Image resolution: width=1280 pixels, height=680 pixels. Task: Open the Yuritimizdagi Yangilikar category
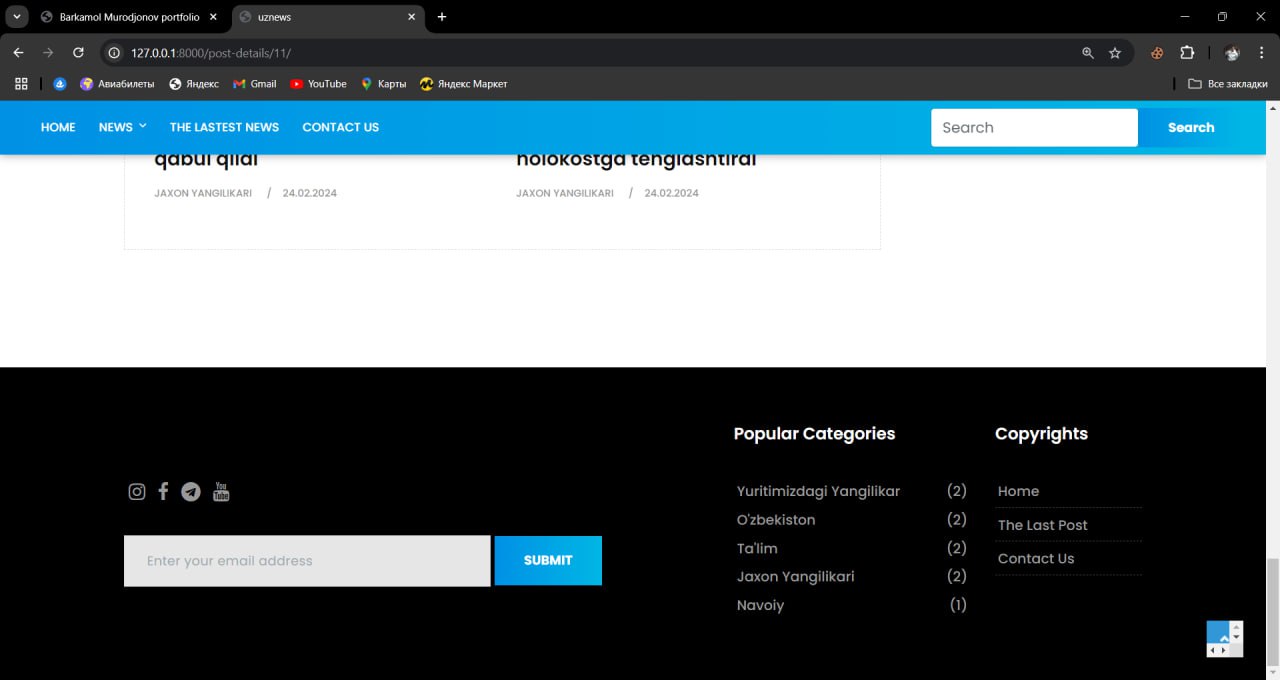818,491
